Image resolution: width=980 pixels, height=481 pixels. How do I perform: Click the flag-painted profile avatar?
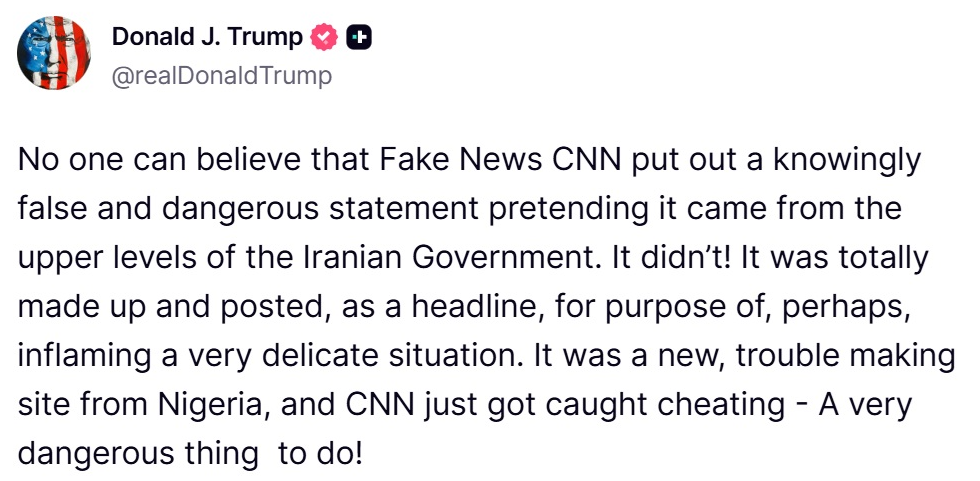[55, 55]
